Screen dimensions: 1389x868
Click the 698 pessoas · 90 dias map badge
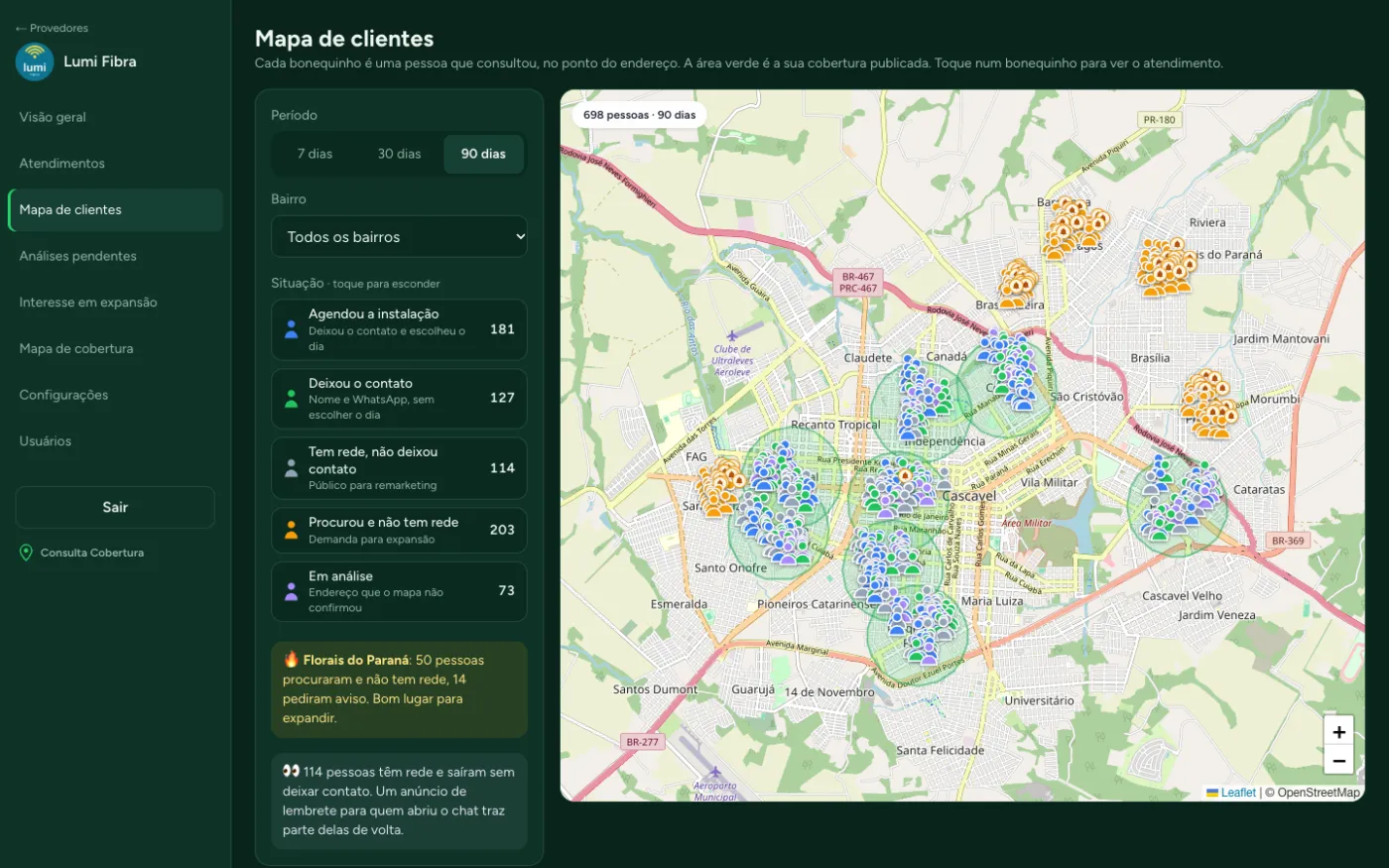tap(640, 115)
